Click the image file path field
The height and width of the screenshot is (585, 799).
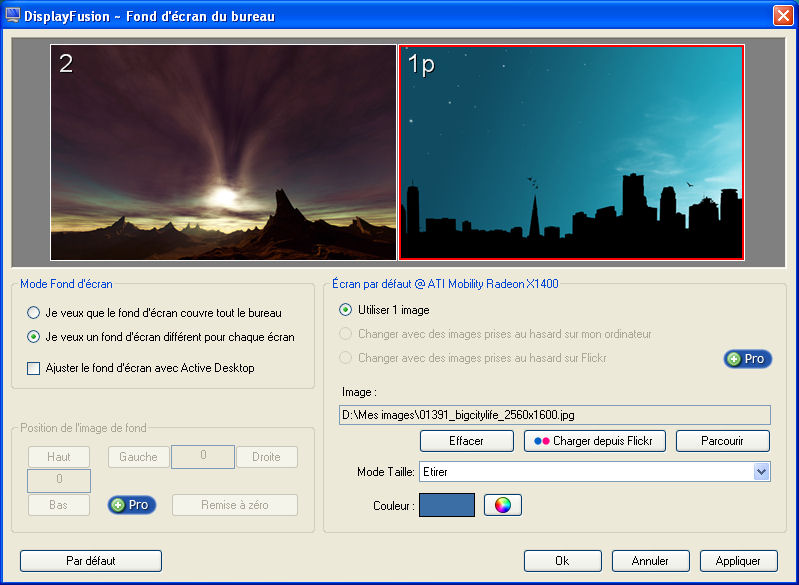coord(554,415)
